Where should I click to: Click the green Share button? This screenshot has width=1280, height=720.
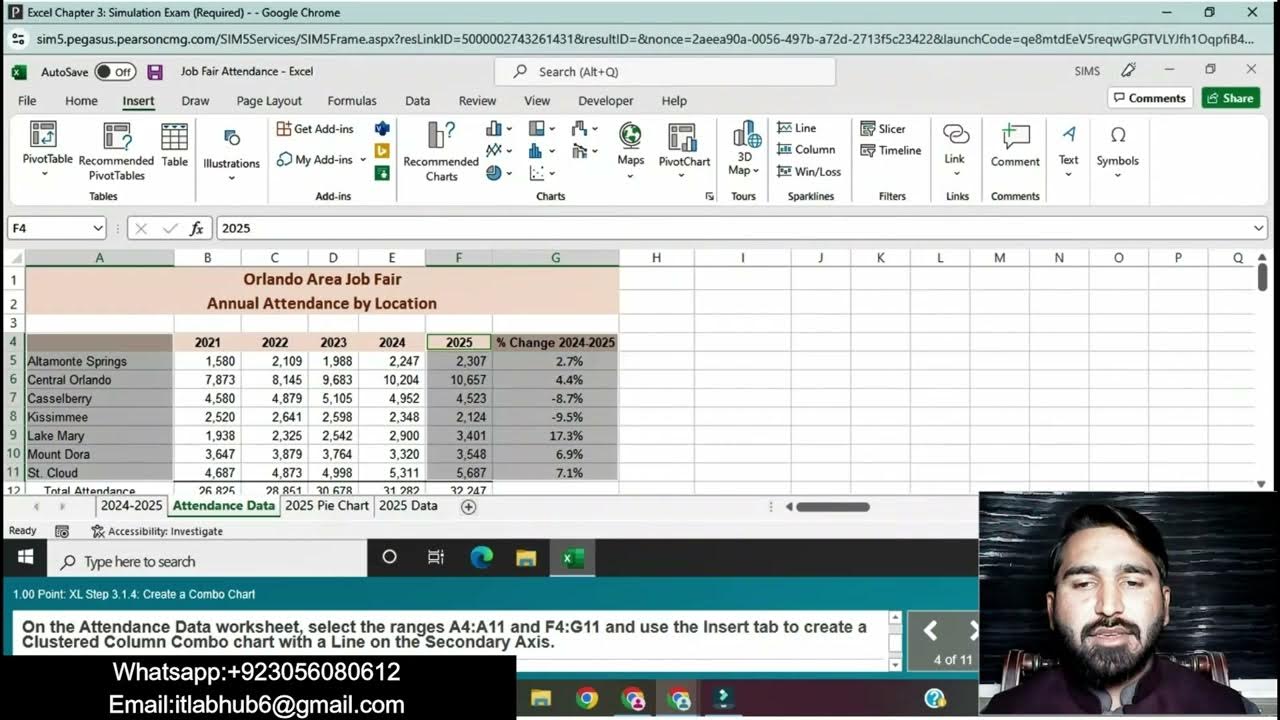[1230, 98]
